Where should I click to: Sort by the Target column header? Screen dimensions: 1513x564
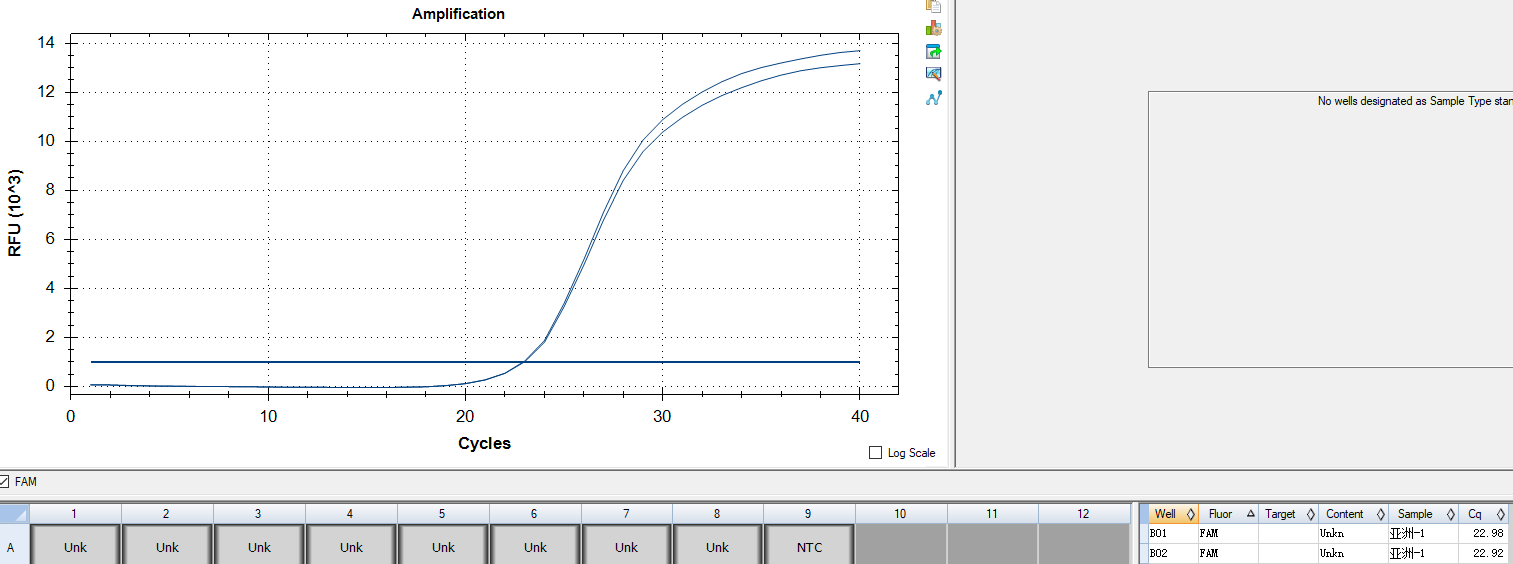tap(1288, 514)
